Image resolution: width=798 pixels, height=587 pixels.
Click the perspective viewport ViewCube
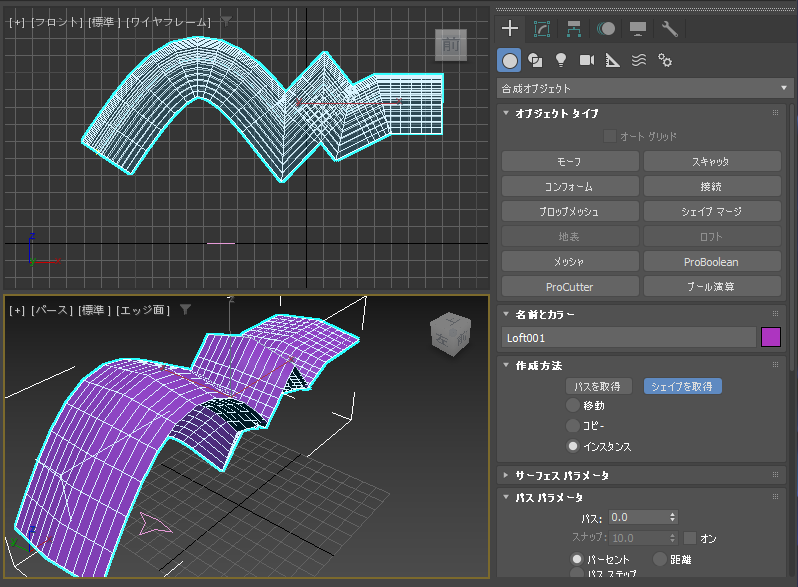[x=451, y=334]
